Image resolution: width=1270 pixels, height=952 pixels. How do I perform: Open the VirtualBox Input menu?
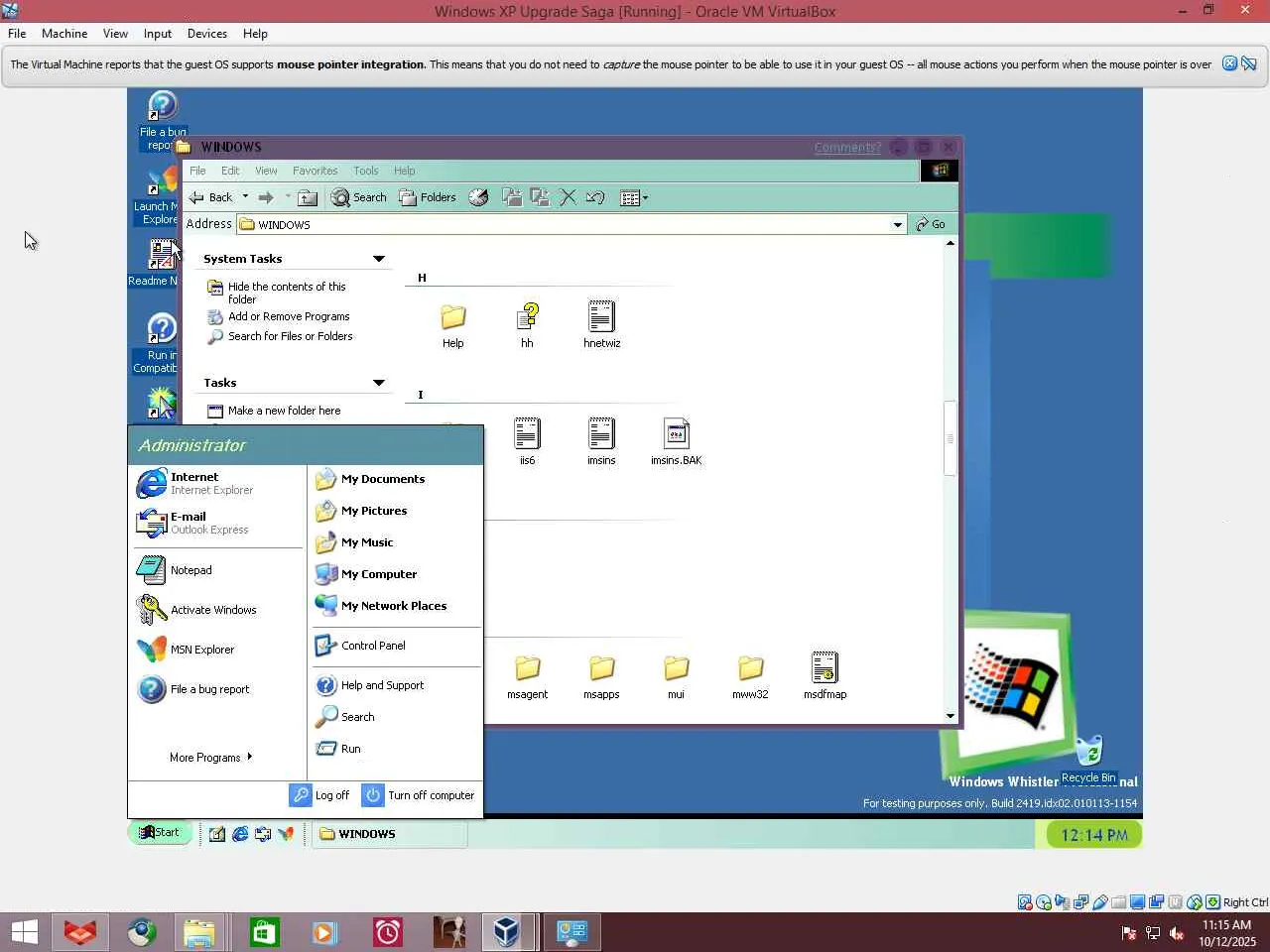158,34
